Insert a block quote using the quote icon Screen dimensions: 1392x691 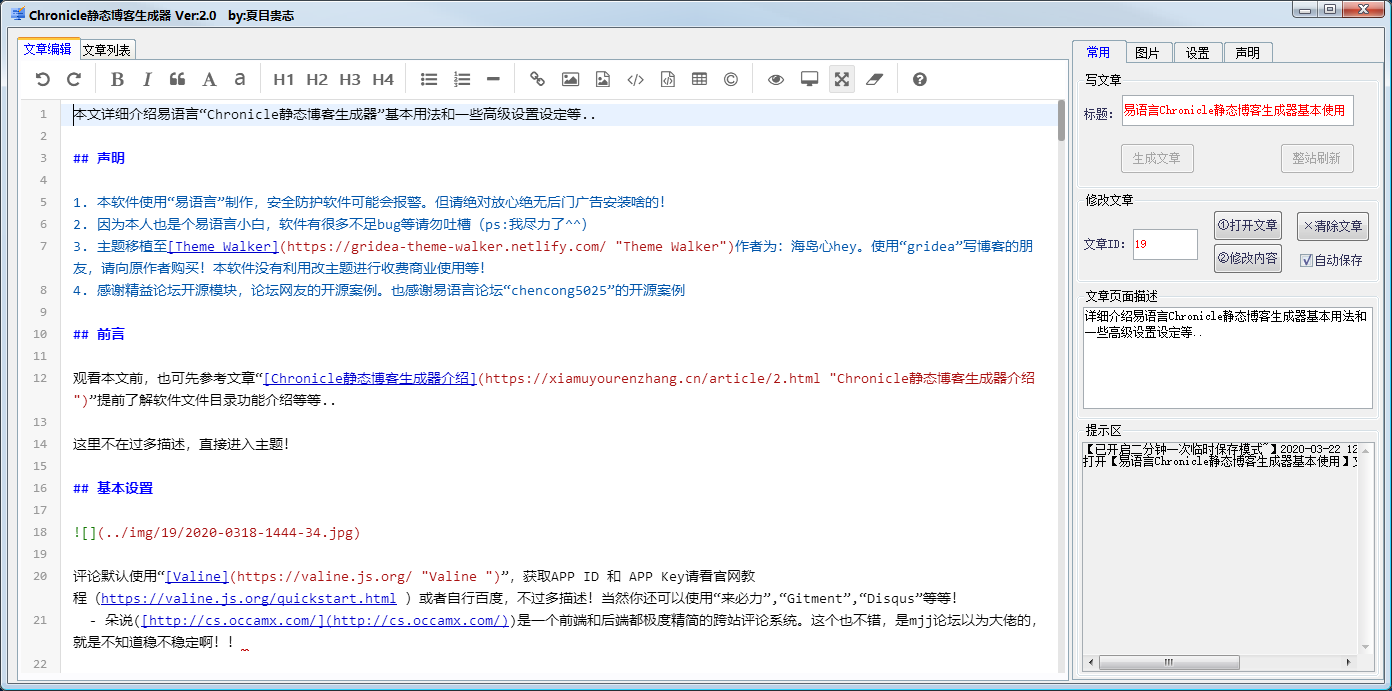point(178,80)
